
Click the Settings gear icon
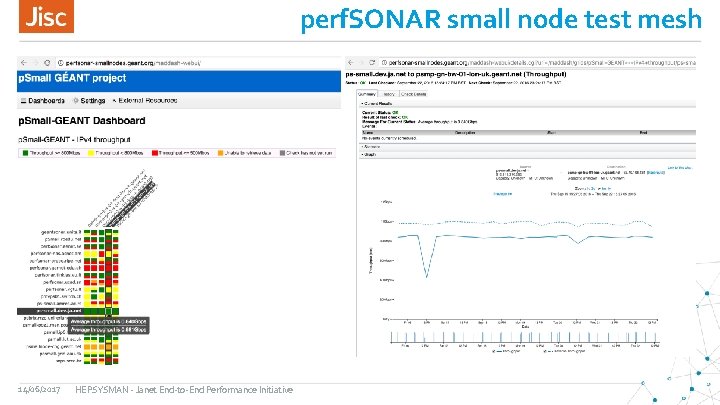click(76, 101)
